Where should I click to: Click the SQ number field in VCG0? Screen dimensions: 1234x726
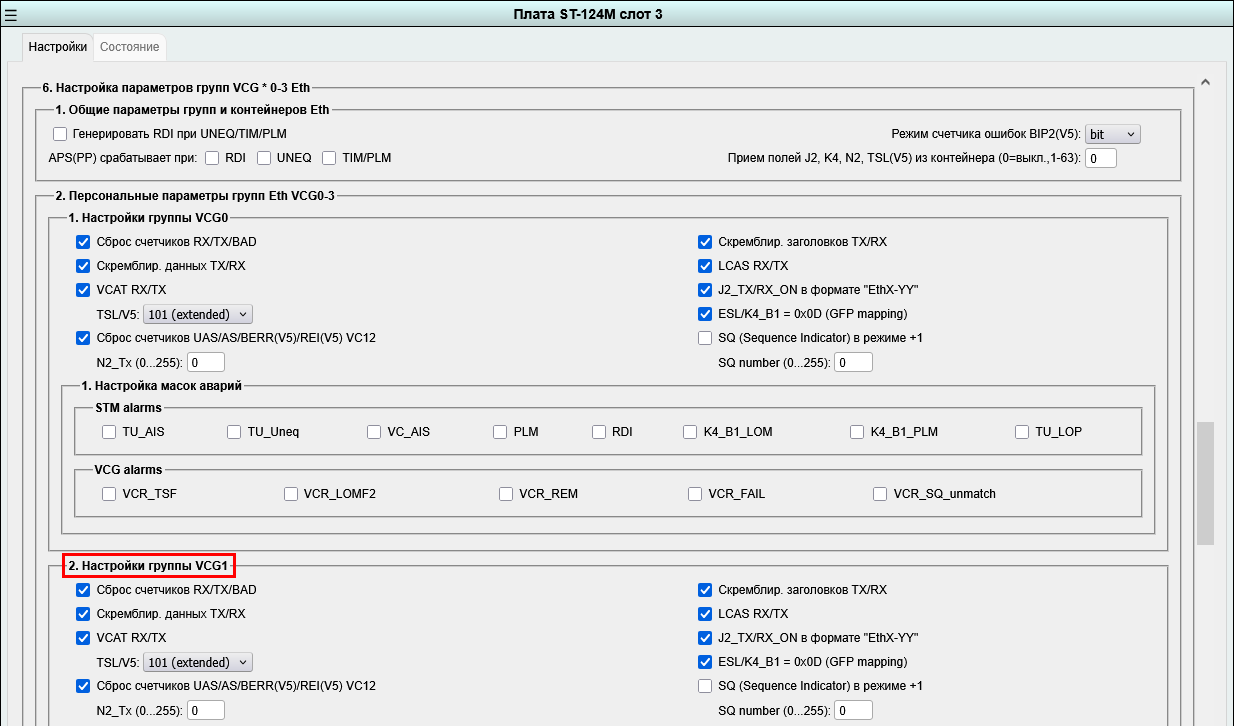click(853, 362)
